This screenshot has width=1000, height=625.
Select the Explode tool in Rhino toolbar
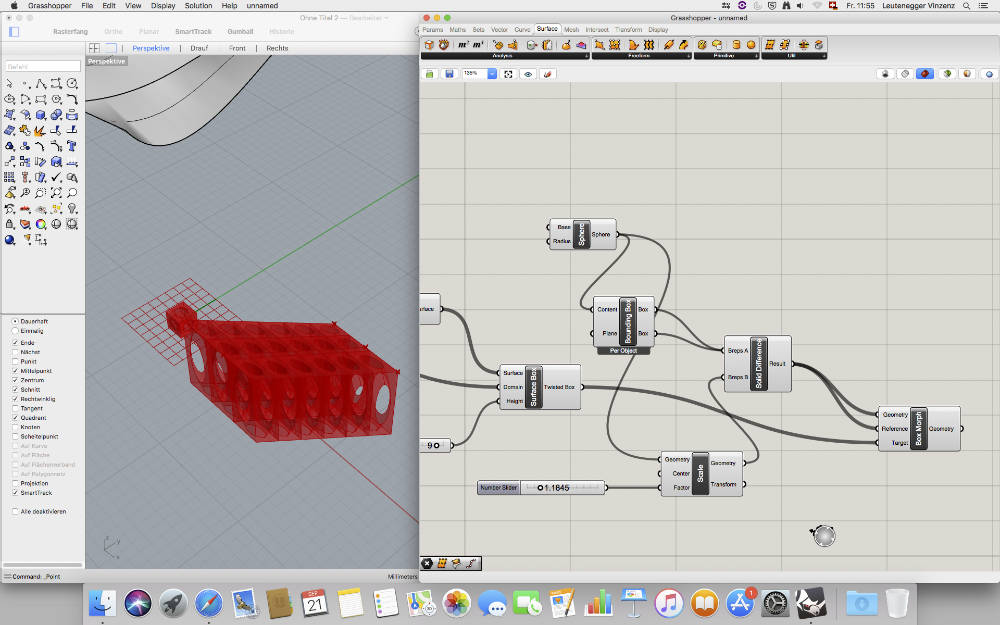click(x=40, y=130)
